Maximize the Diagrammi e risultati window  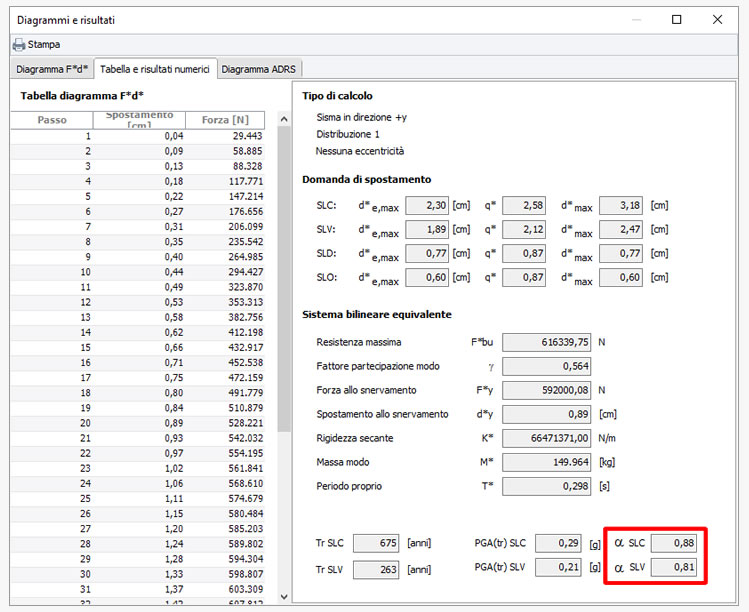[x=676, y=19]
